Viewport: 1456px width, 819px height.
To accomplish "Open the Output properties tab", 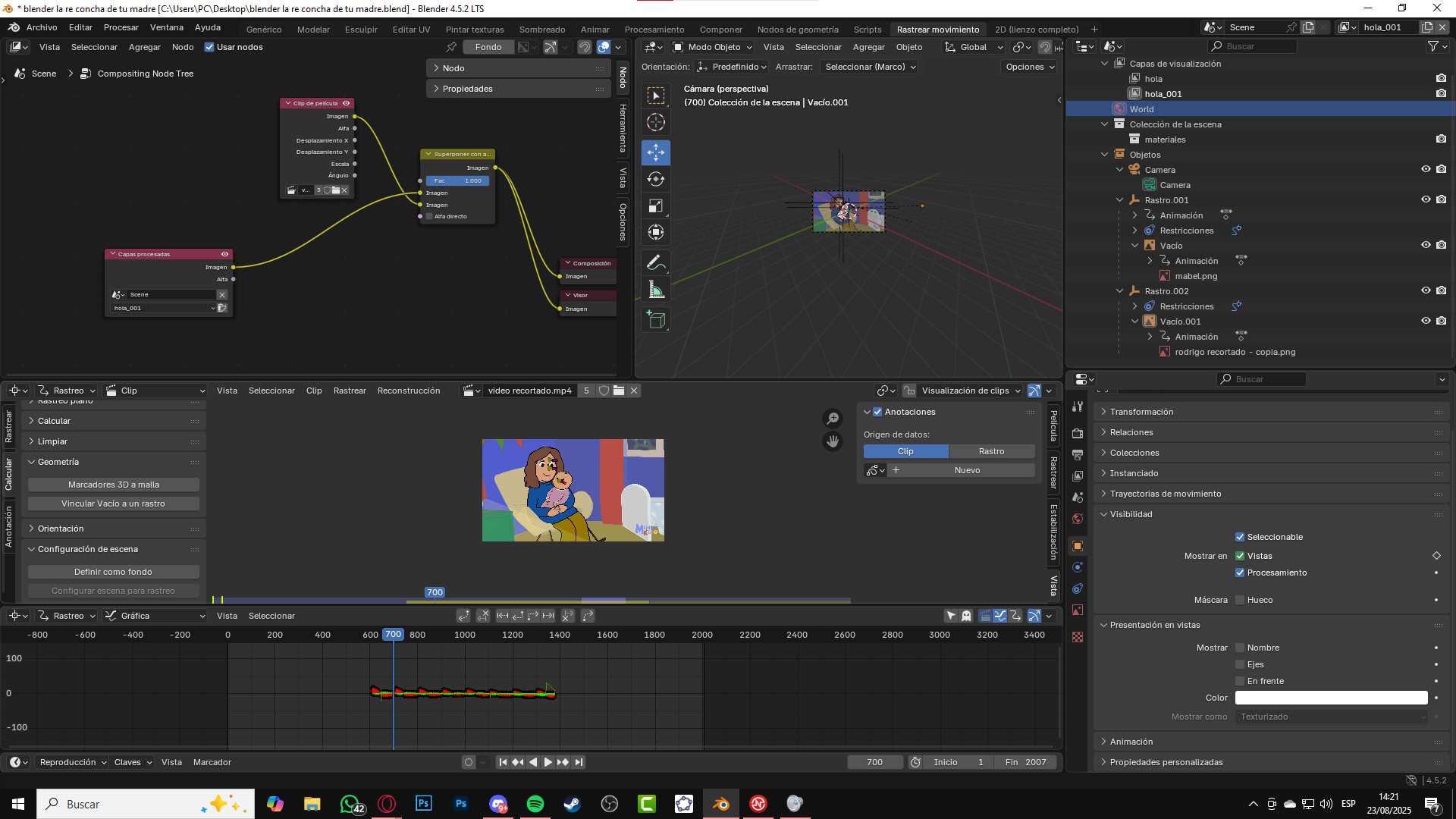I will tap(1078, 454).
